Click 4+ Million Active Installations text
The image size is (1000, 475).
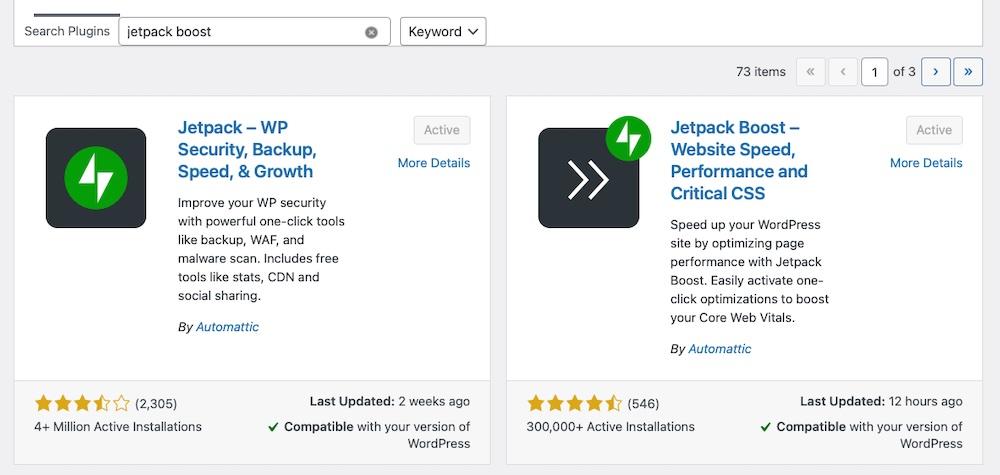click(118, 427)
